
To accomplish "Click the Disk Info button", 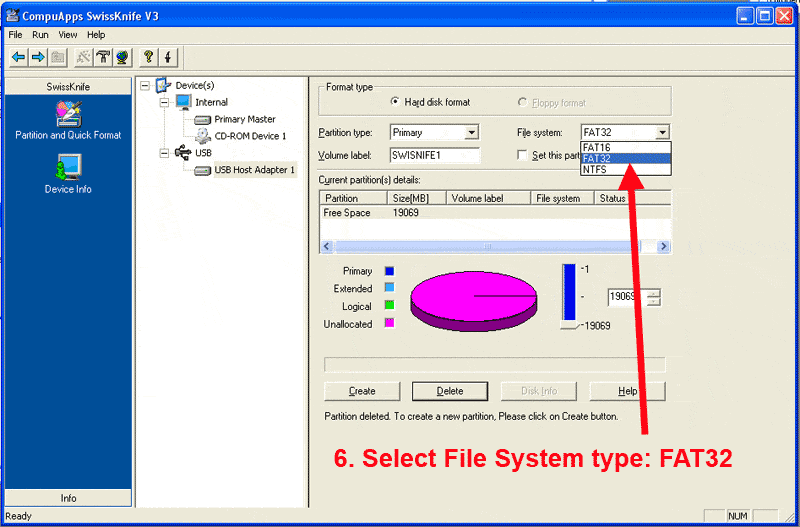I will point(539,391).
